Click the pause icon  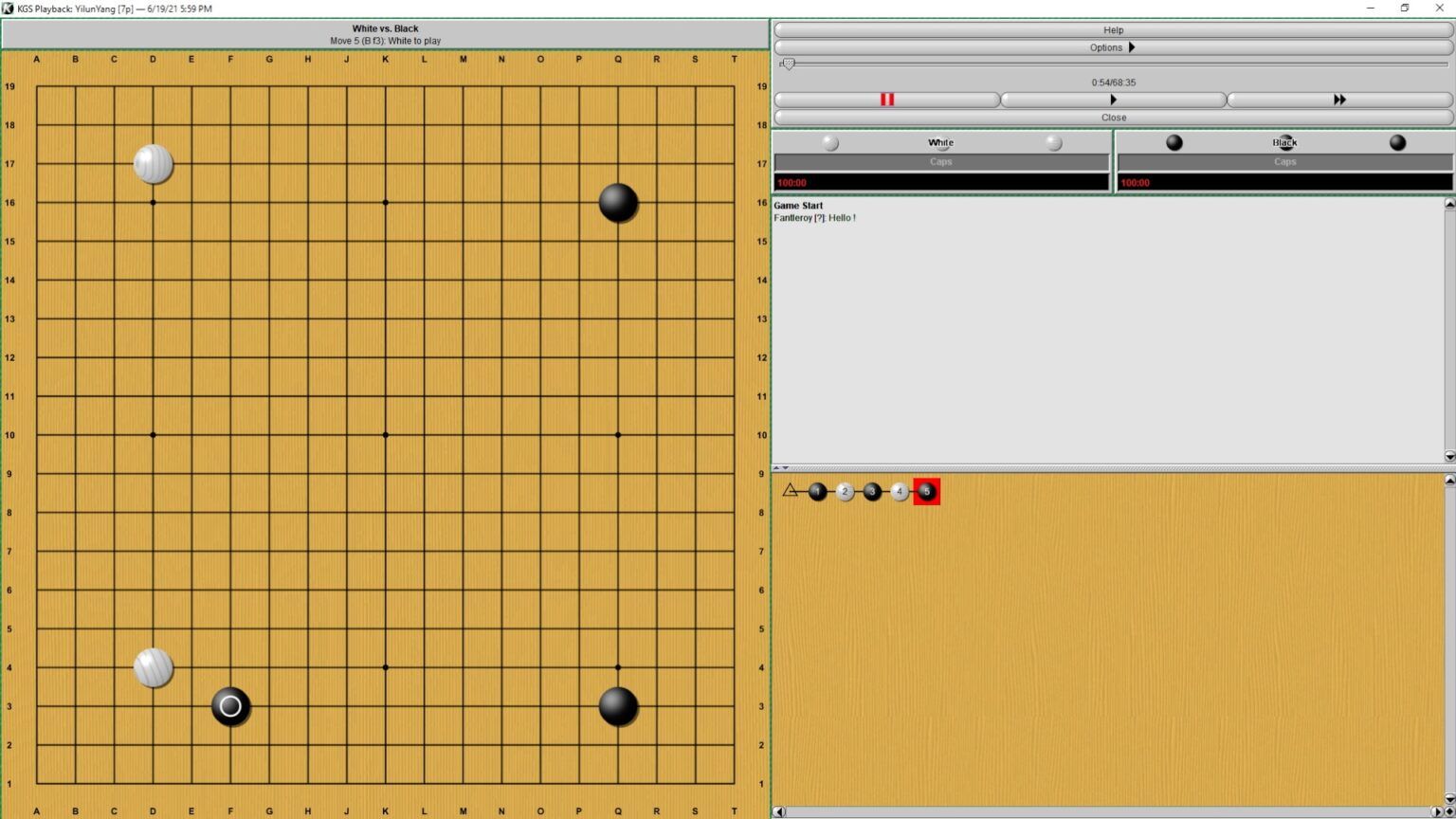point(885,99)
